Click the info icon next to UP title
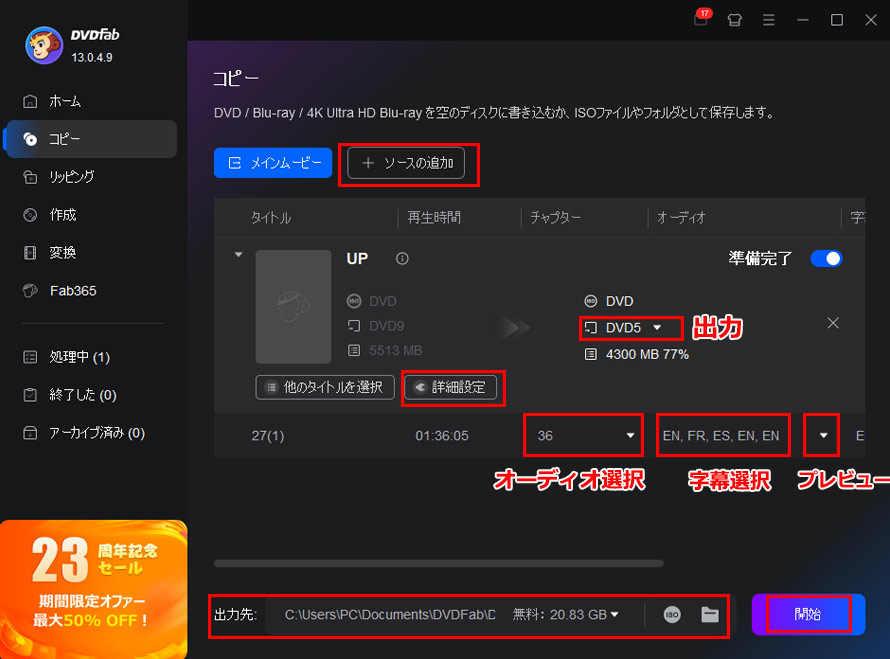The image size is (890, 659). tap(401, 258)
